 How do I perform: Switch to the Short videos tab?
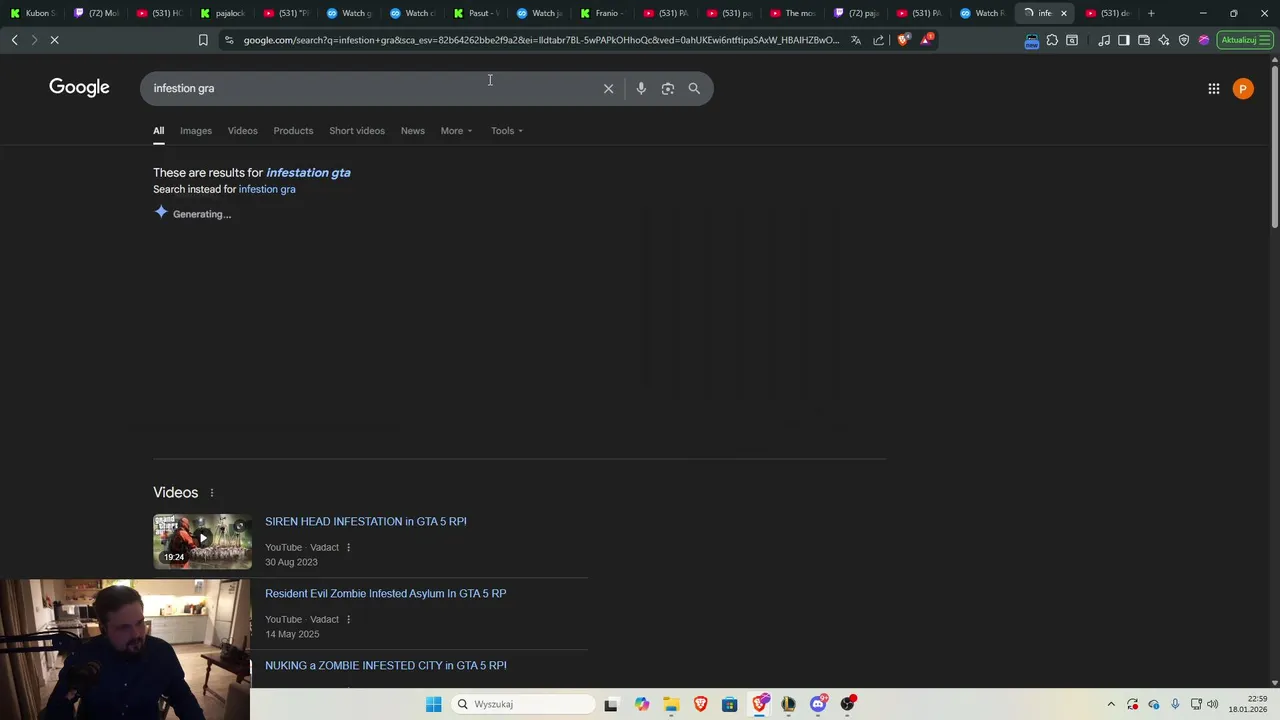357,131
